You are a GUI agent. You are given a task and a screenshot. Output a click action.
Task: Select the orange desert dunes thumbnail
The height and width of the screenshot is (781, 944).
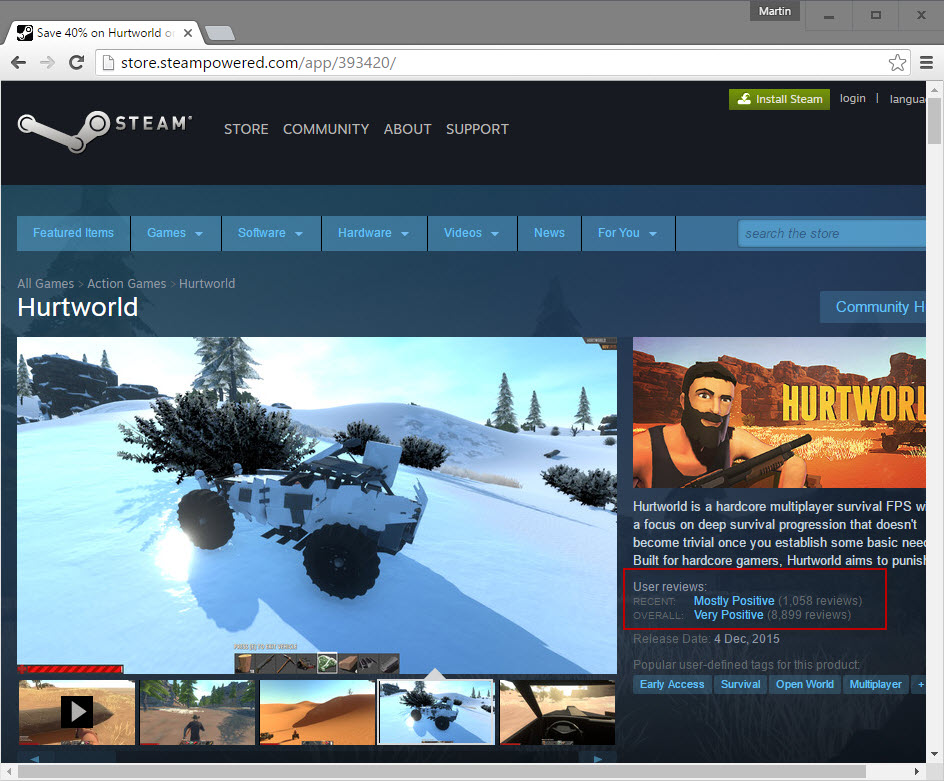[x=317, y=712]
